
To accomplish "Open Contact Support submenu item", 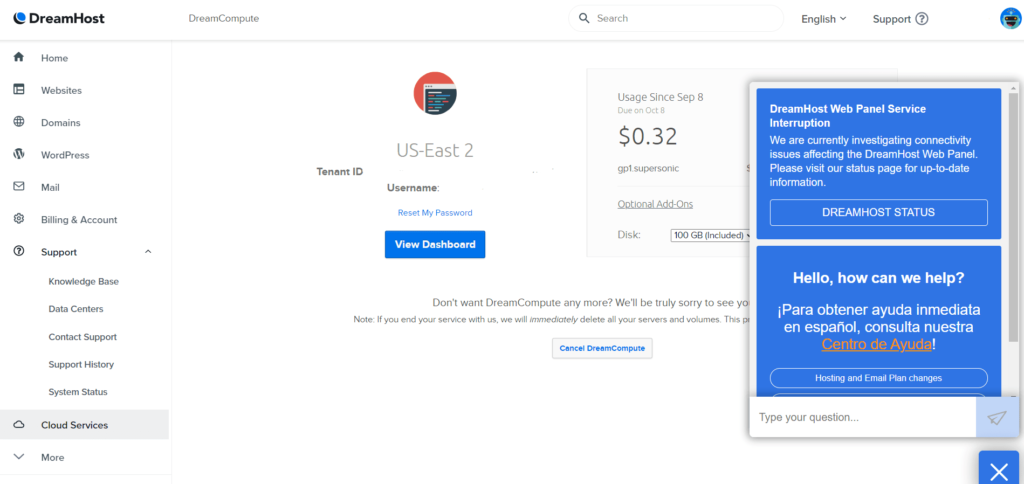I will [x=83, y=337].
